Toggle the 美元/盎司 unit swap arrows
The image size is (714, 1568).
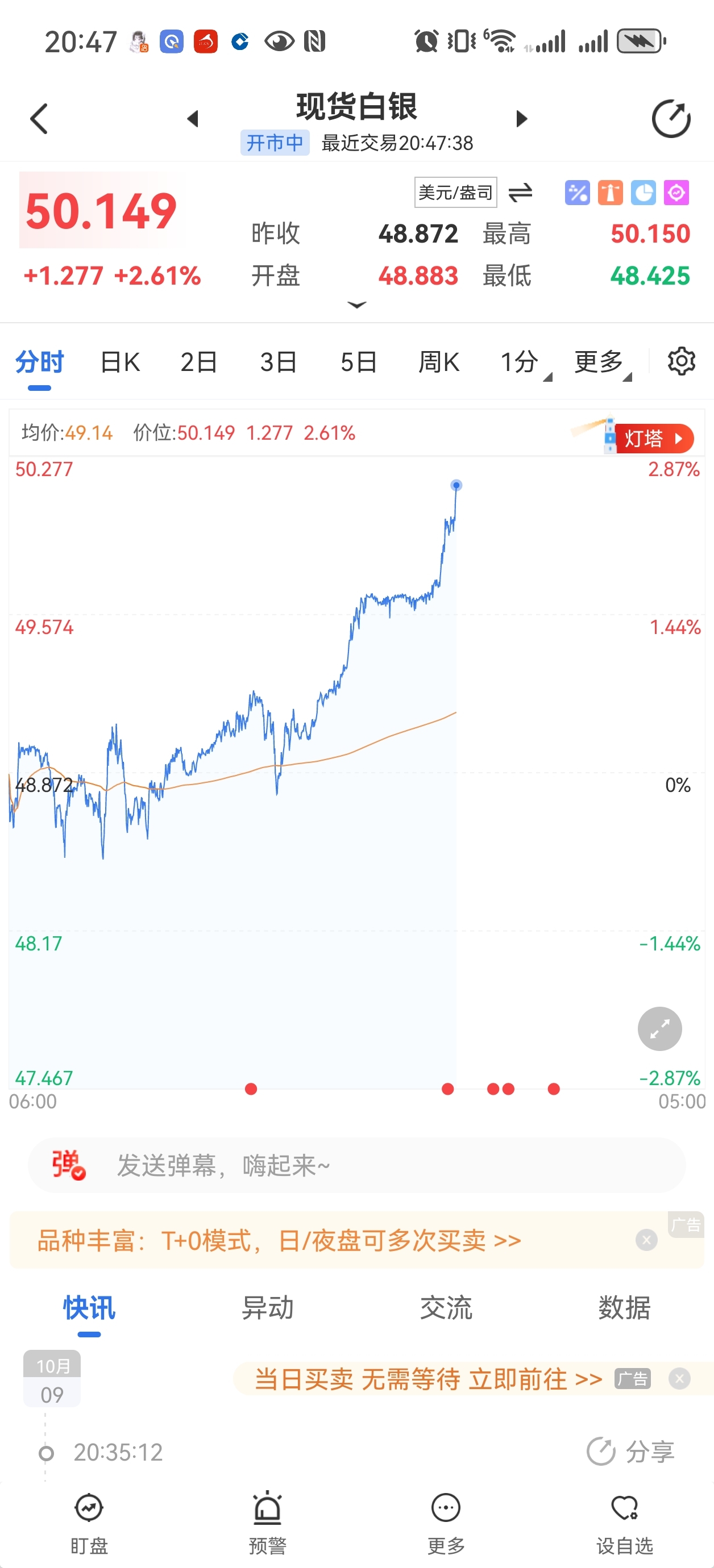pos(520,193)
